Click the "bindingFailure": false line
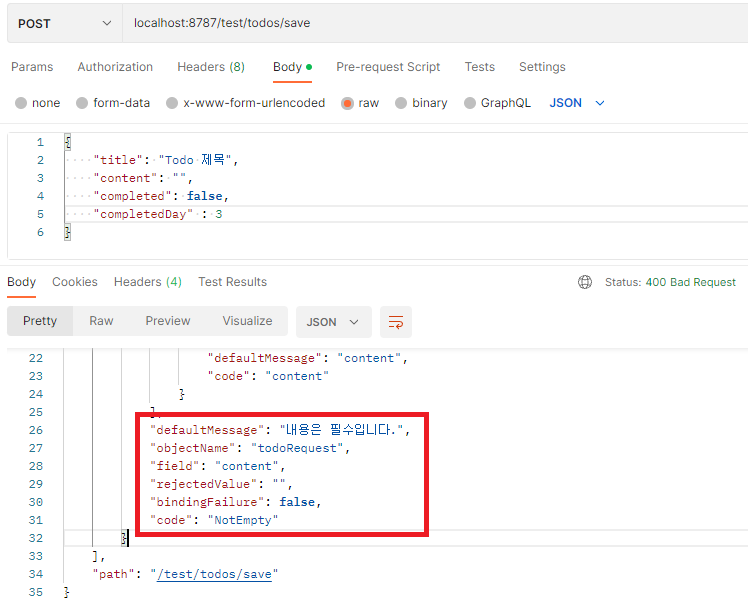Image resolution: width=748 pixels, height=608 pixels. [236, 502]
